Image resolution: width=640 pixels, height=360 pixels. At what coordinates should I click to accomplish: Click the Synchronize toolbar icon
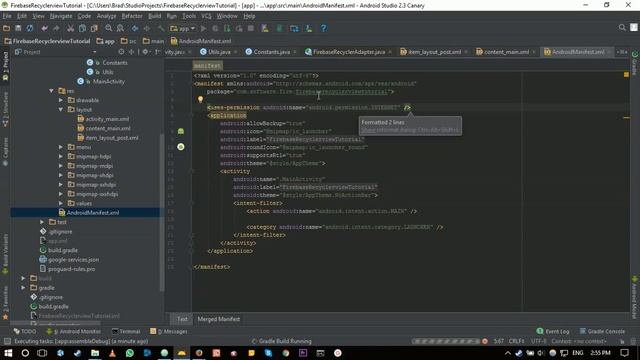pyautogui.click(x=30, y=28)
